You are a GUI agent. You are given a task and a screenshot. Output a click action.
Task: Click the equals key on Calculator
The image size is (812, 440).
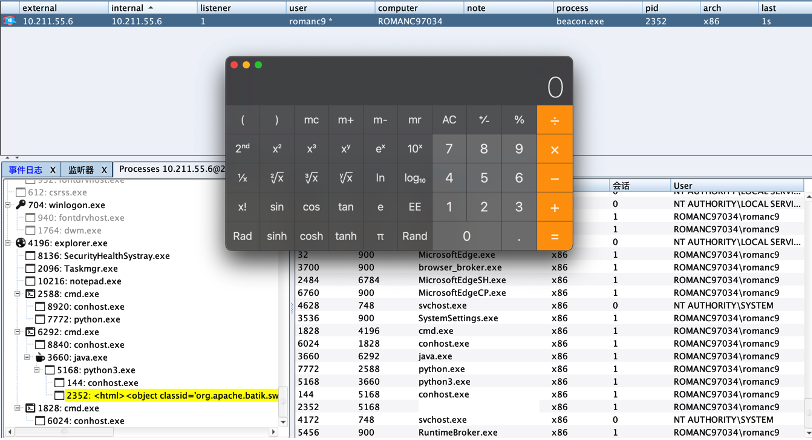pyautogui.click(x=555, y=236)
